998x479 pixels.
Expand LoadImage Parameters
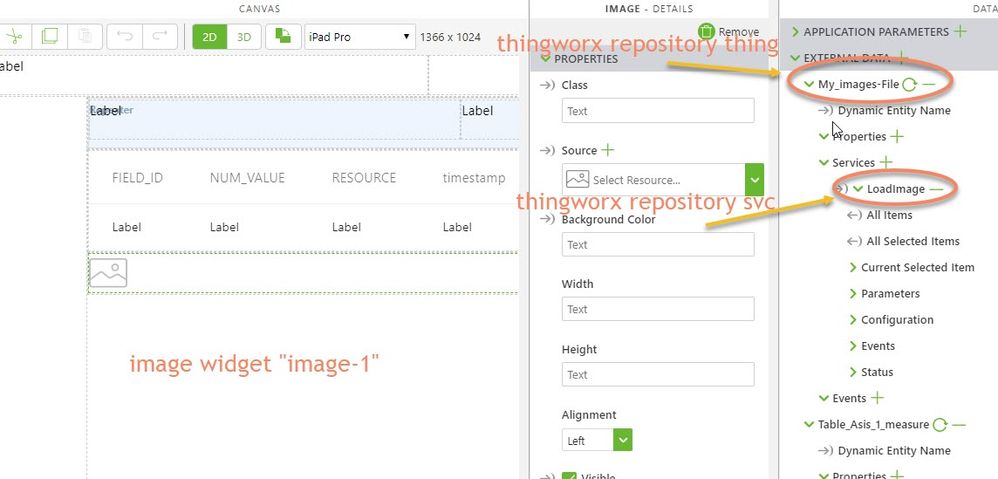coord(853,293)
